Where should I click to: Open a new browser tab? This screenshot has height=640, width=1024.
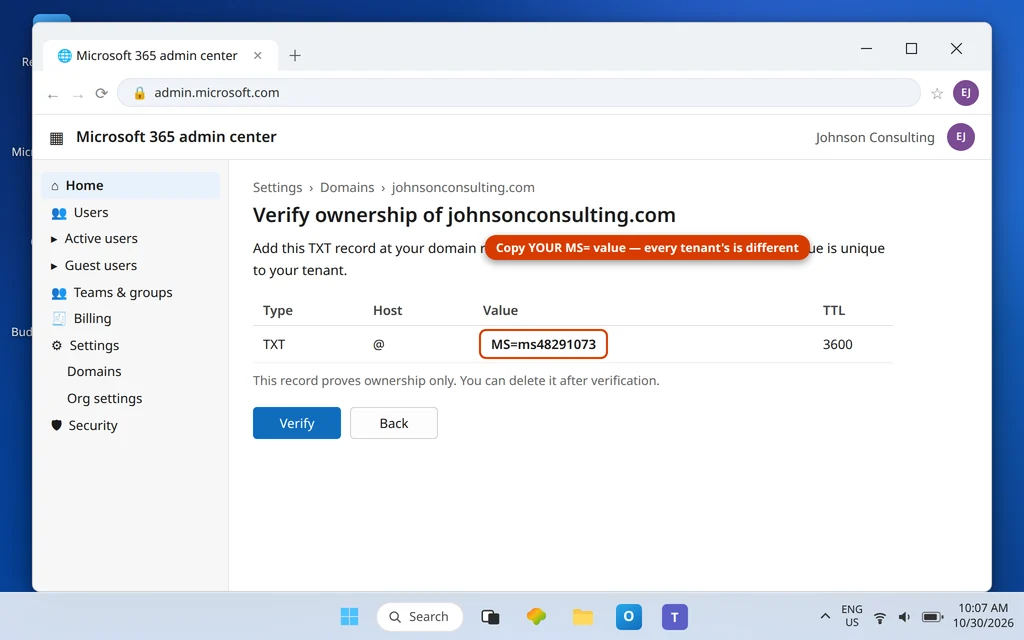tap(295, 56)
